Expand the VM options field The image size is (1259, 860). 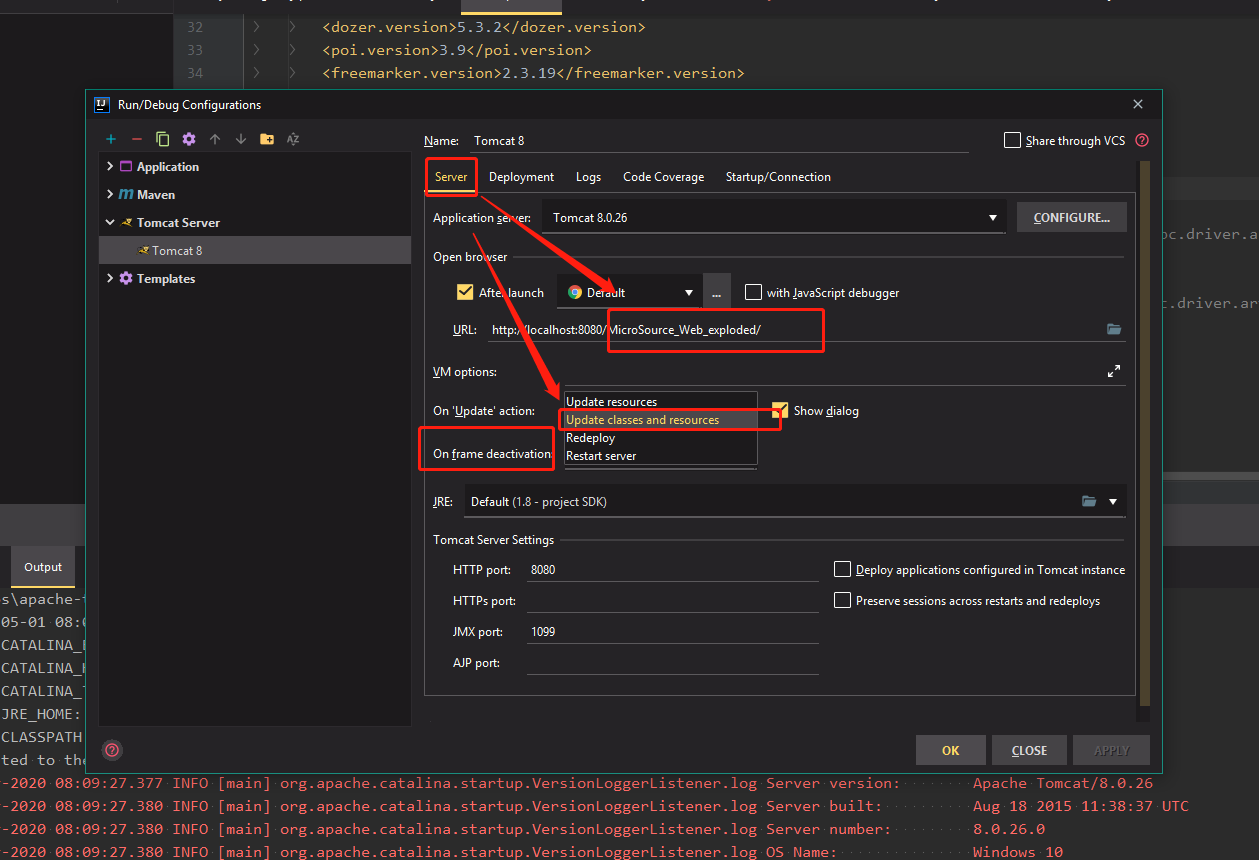coord(1114,370)
